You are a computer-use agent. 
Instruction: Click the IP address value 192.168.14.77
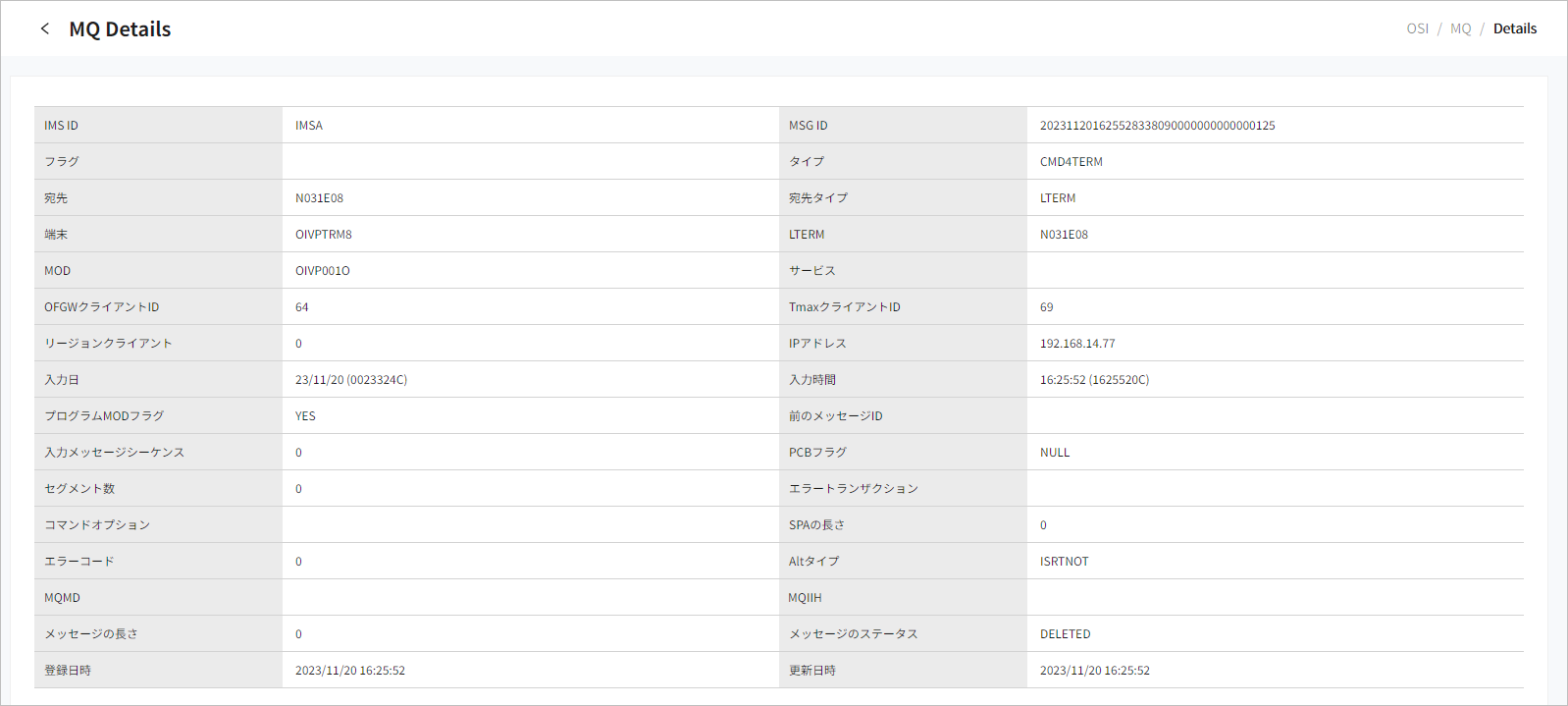coord(1076,344)
